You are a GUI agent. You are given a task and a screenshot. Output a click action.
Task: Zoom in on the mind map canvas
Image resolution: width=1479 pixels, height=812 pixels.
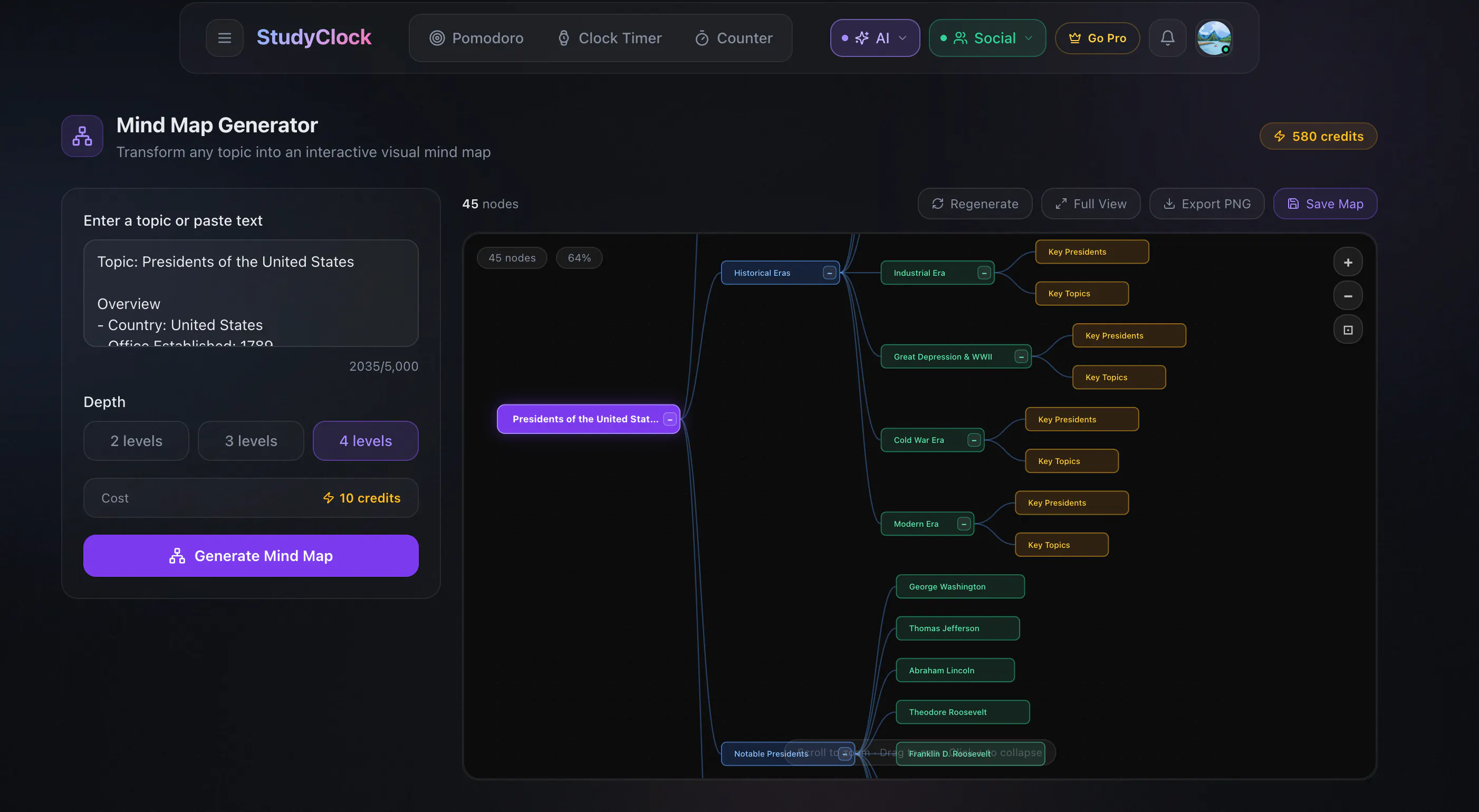1348,262
